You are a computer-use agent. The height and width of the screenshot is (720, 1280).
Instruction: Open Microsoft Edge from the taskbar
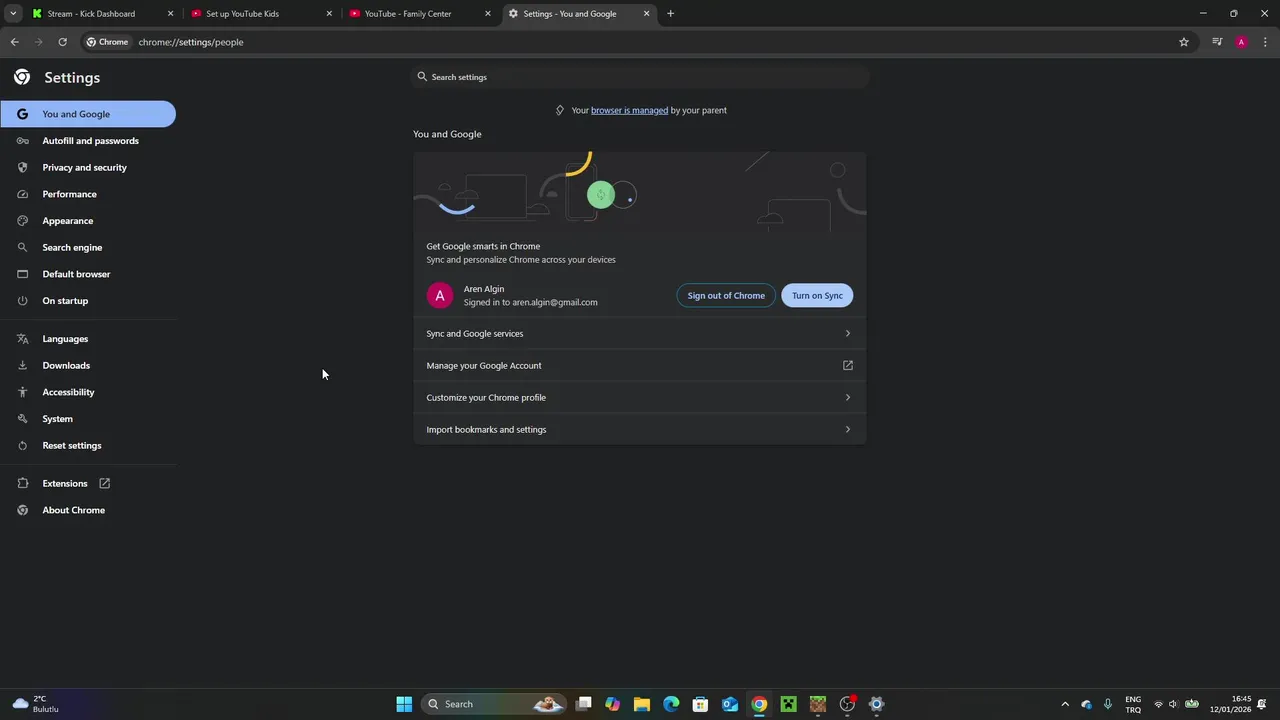pos(671,704)
